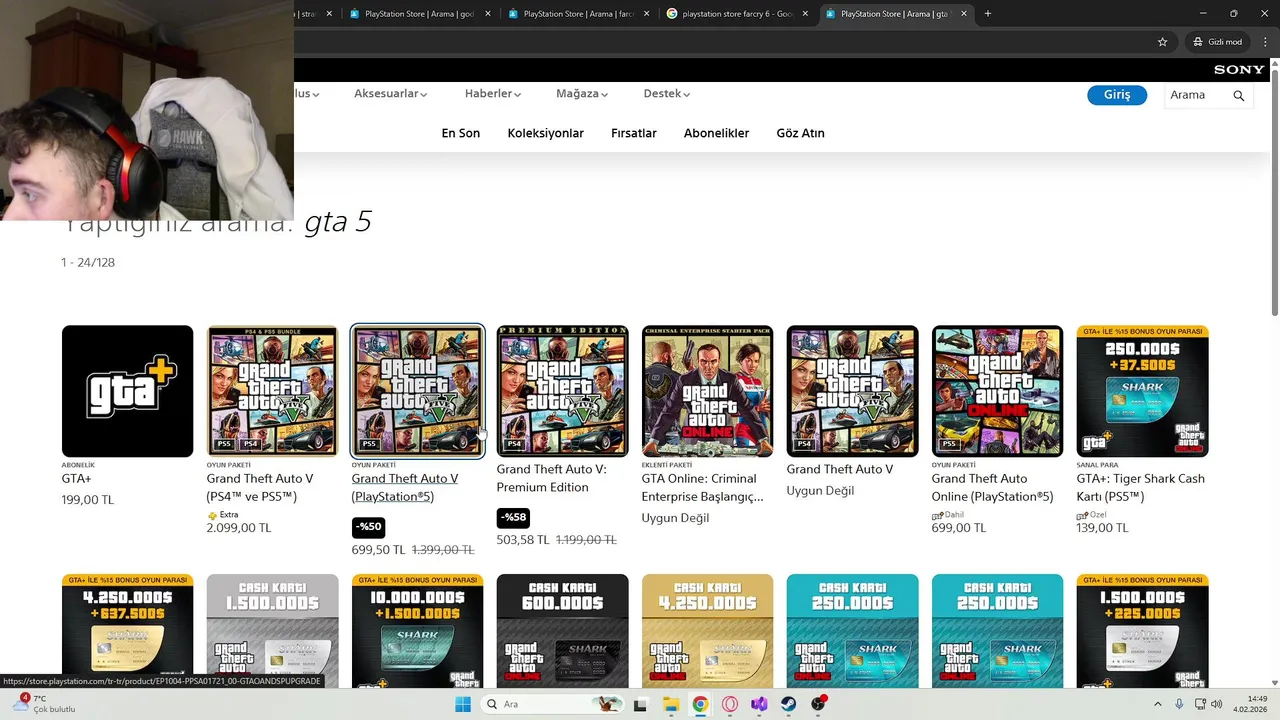This screenshot has width=1280, height=720.
Task: Open the Tiger Shark Cash Card 250.000$ cover
Action: (x=1142, y=391)
